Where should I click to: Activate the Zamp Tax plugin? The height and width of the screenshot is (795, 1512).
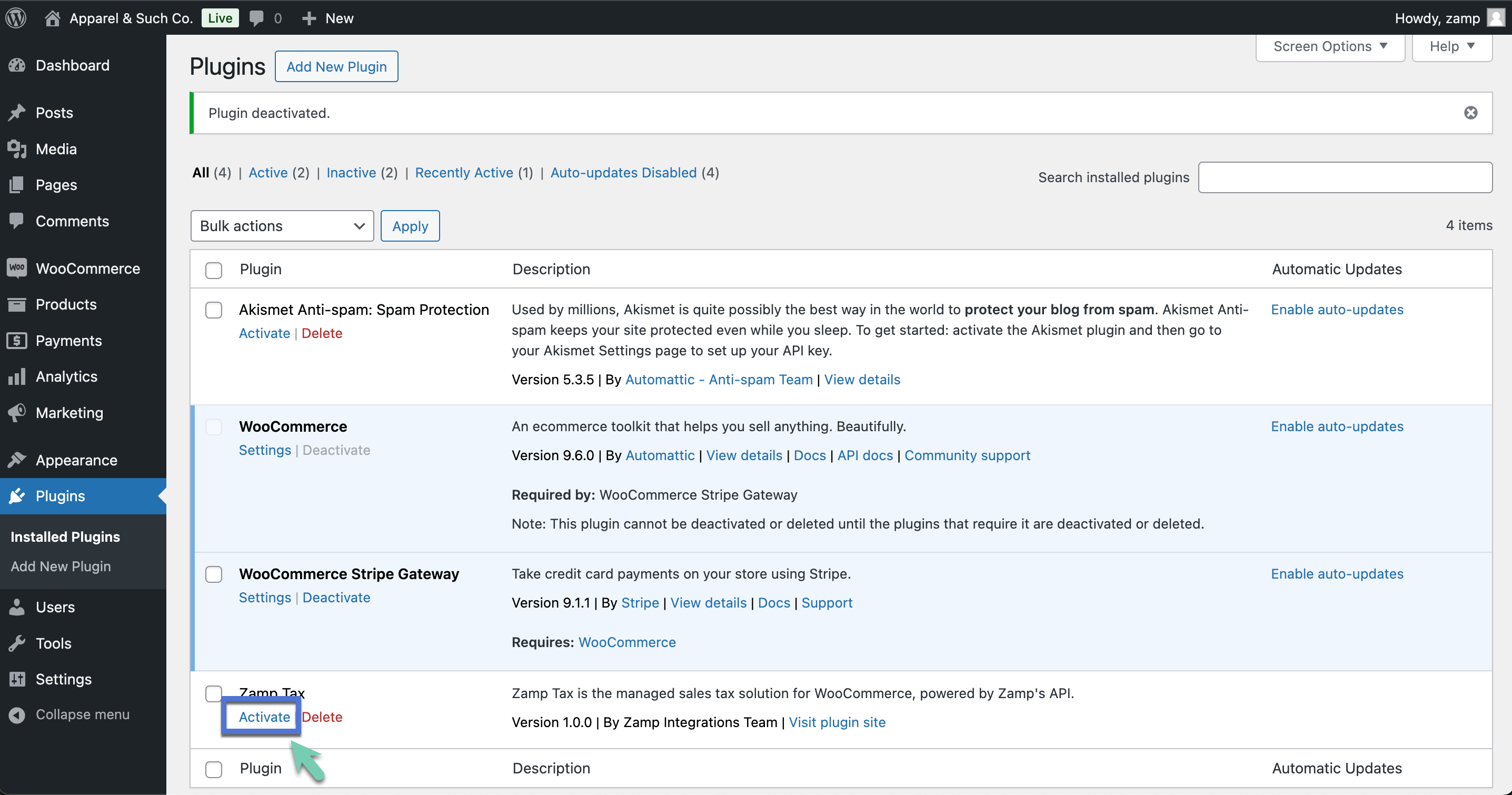pos(264,717)
